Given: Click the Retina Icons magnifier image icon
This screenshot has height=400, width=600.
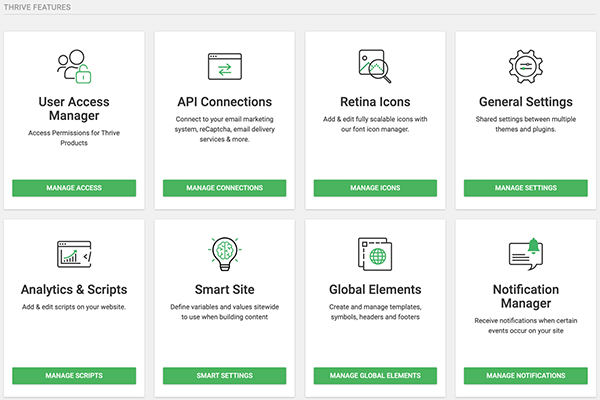Looking at the screenshot, I should [375, 66].
